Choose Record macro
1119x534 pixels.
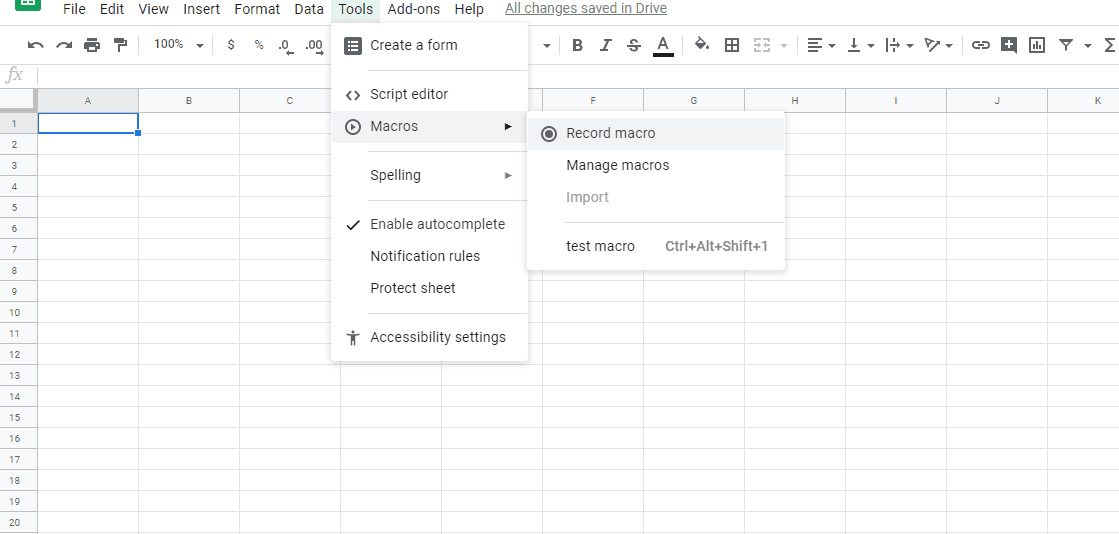(656, 134)
